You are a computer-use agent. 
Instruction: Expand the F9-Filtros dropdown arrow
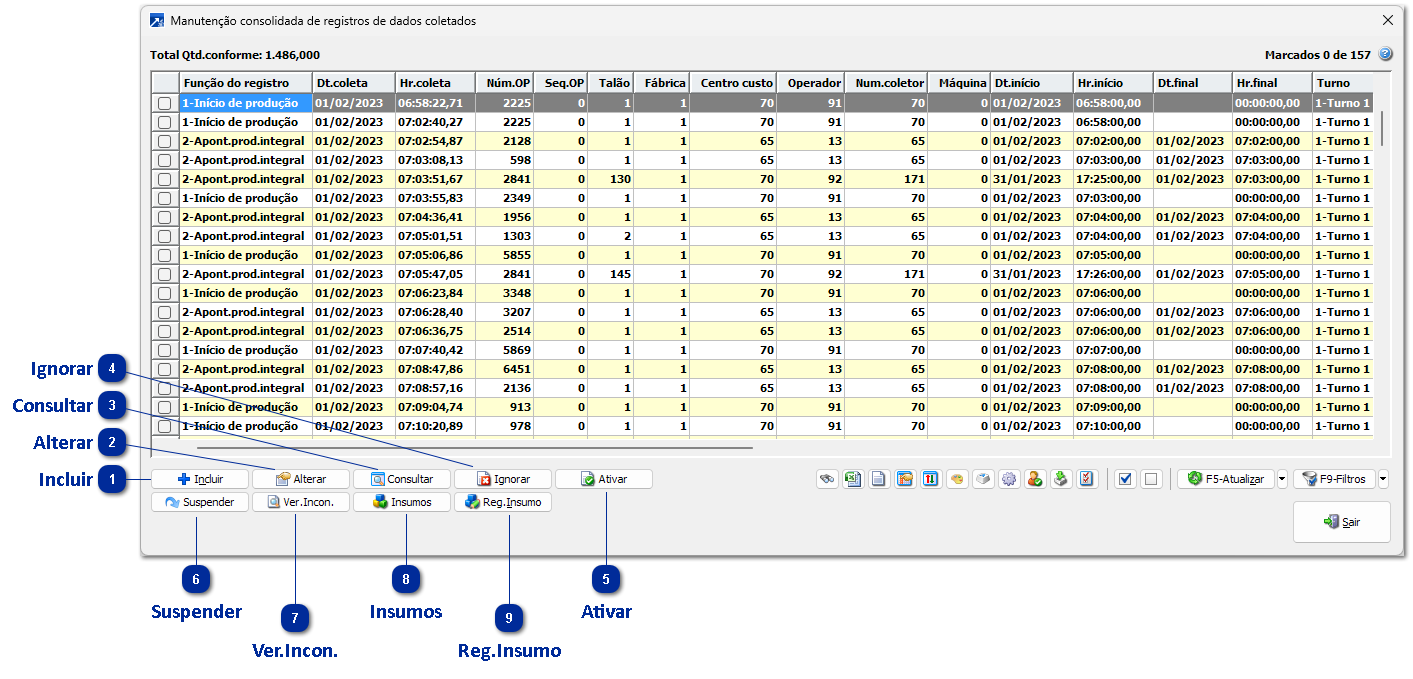(1383, 479)
